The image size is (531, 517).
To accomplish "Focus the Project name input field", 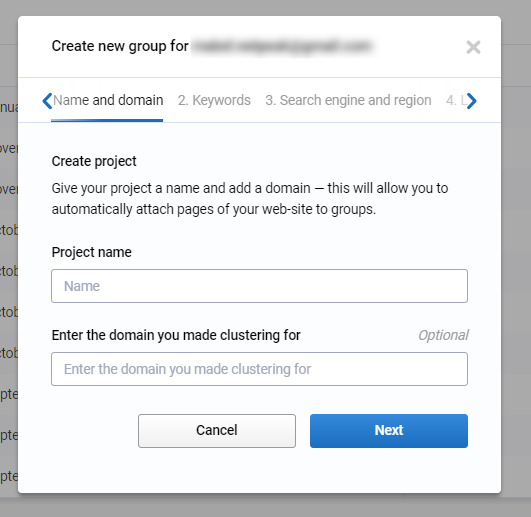I will 259,286.
